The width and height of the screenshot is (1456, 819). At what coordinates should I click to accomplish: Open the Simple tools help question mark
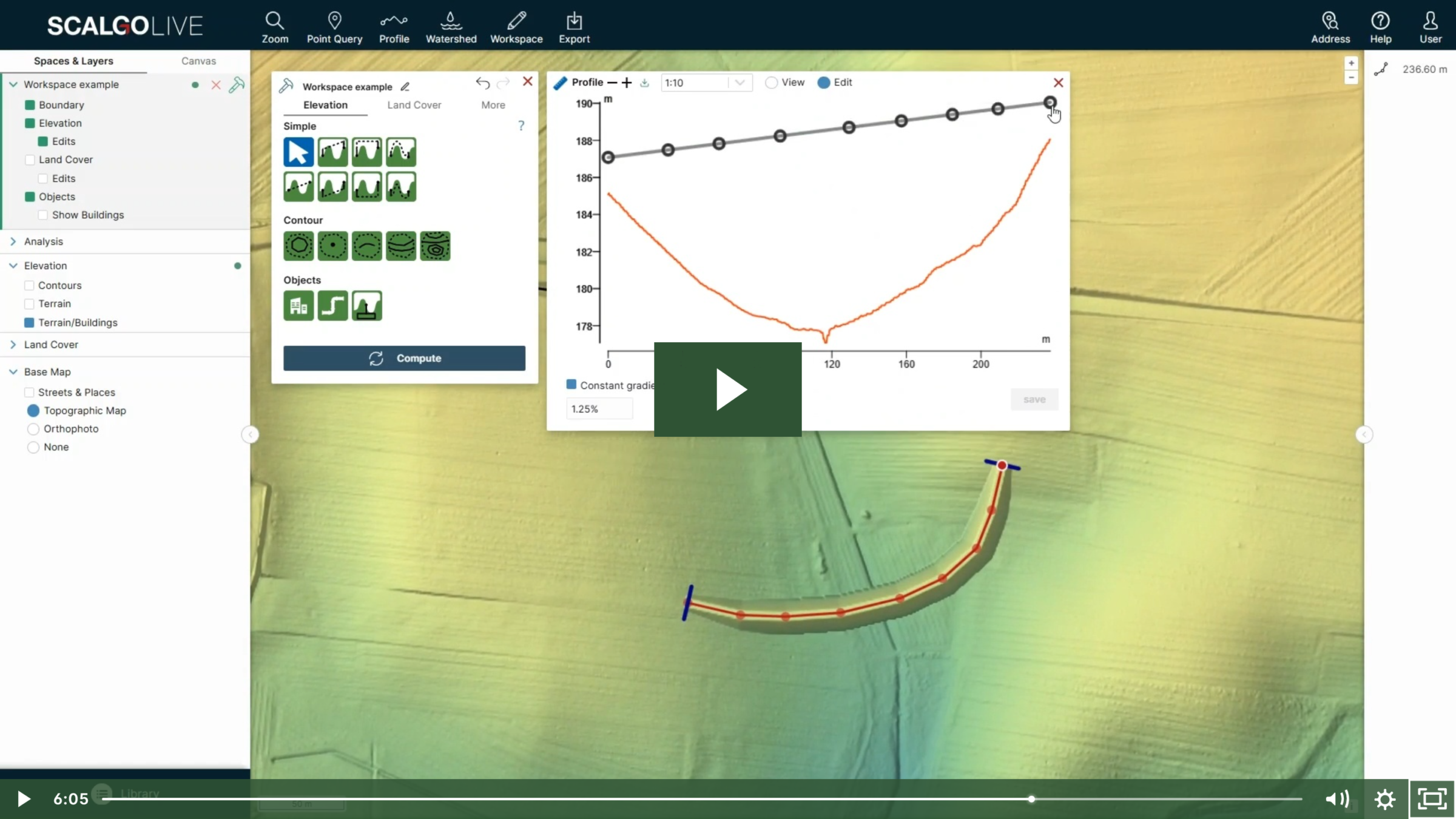(521, 126)
